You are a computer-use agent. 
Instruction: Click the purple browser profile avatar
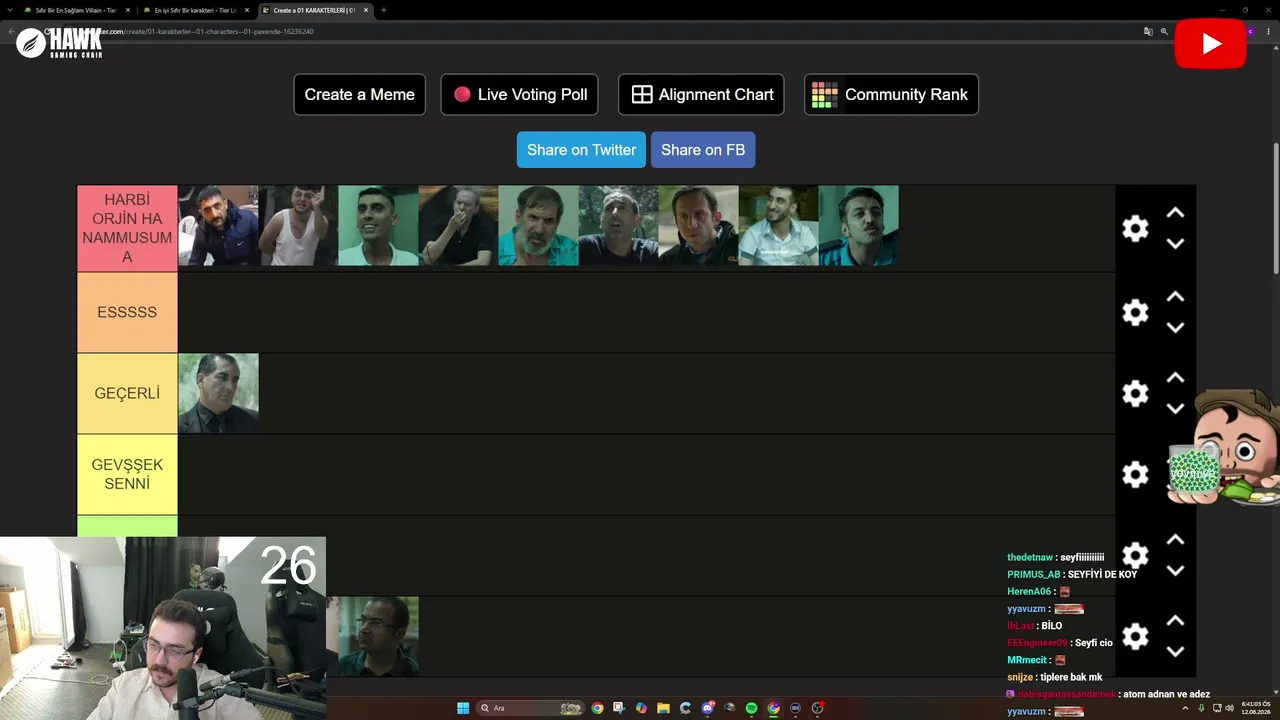[1250, 31]
